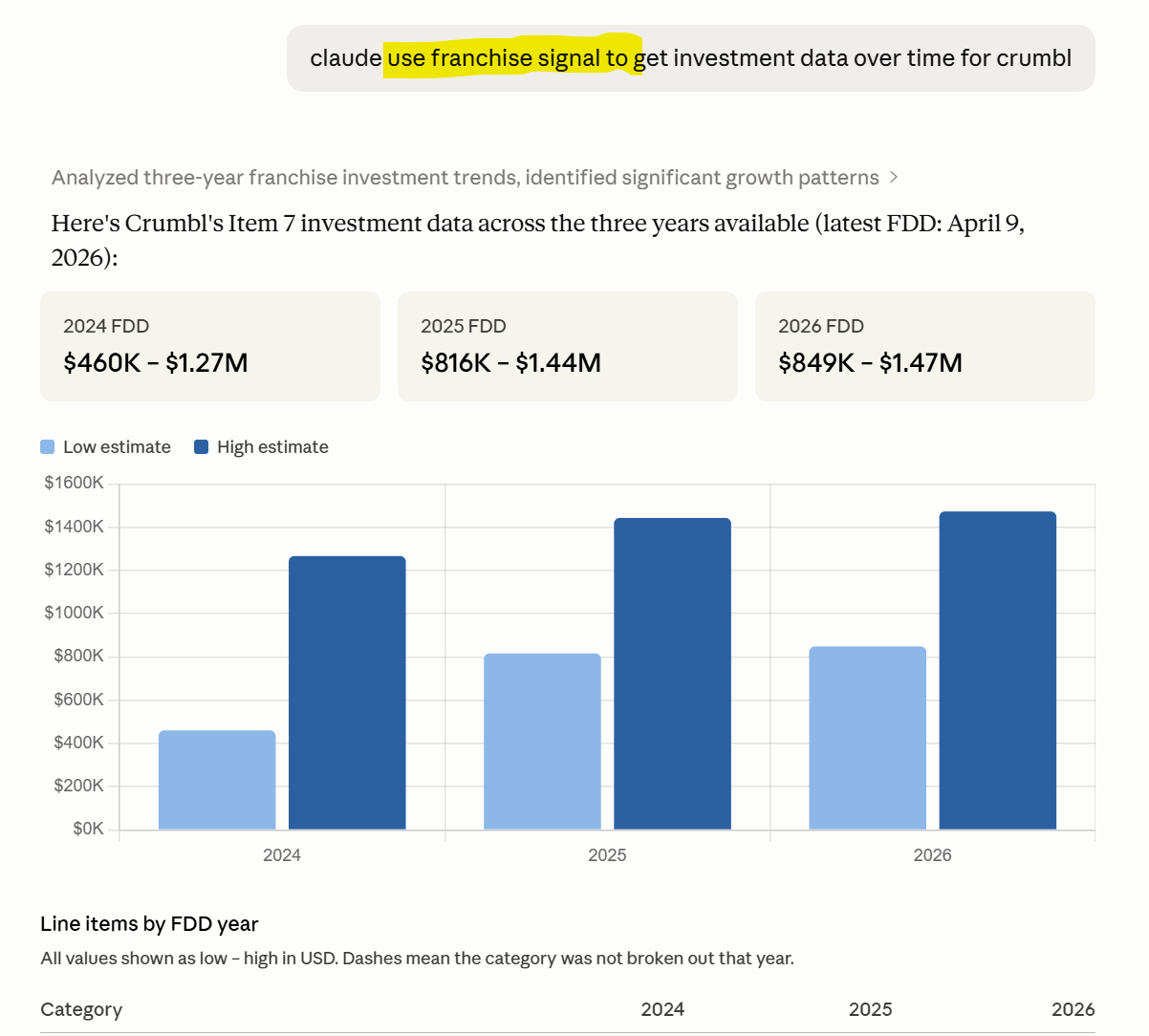Image resolution: width=1149 pixels, height=1036 pixels.
Task: Click the "Line items by FDD year" heading
Action: coord(149,924)
